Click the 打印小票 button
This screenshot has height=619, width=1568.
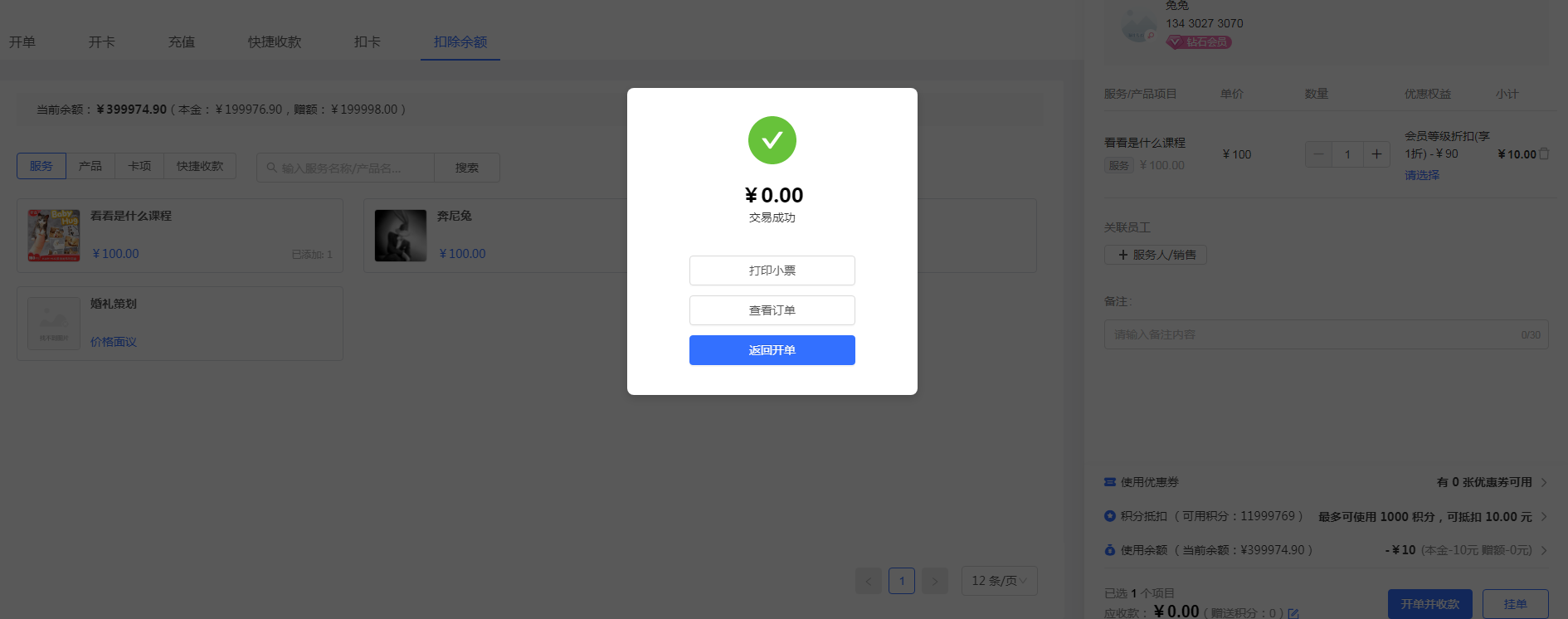point(772,271)
